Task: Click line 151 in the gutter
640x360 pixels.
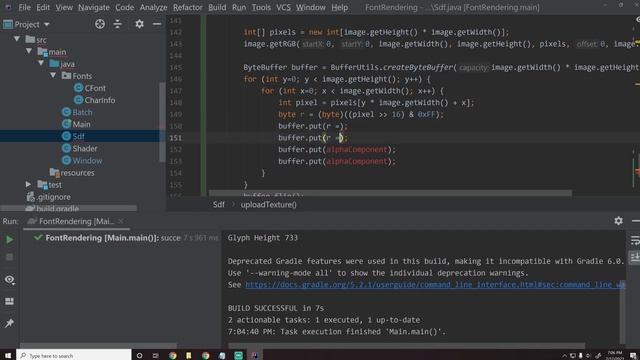Action: pyautogui.click(x=176, y=138)
